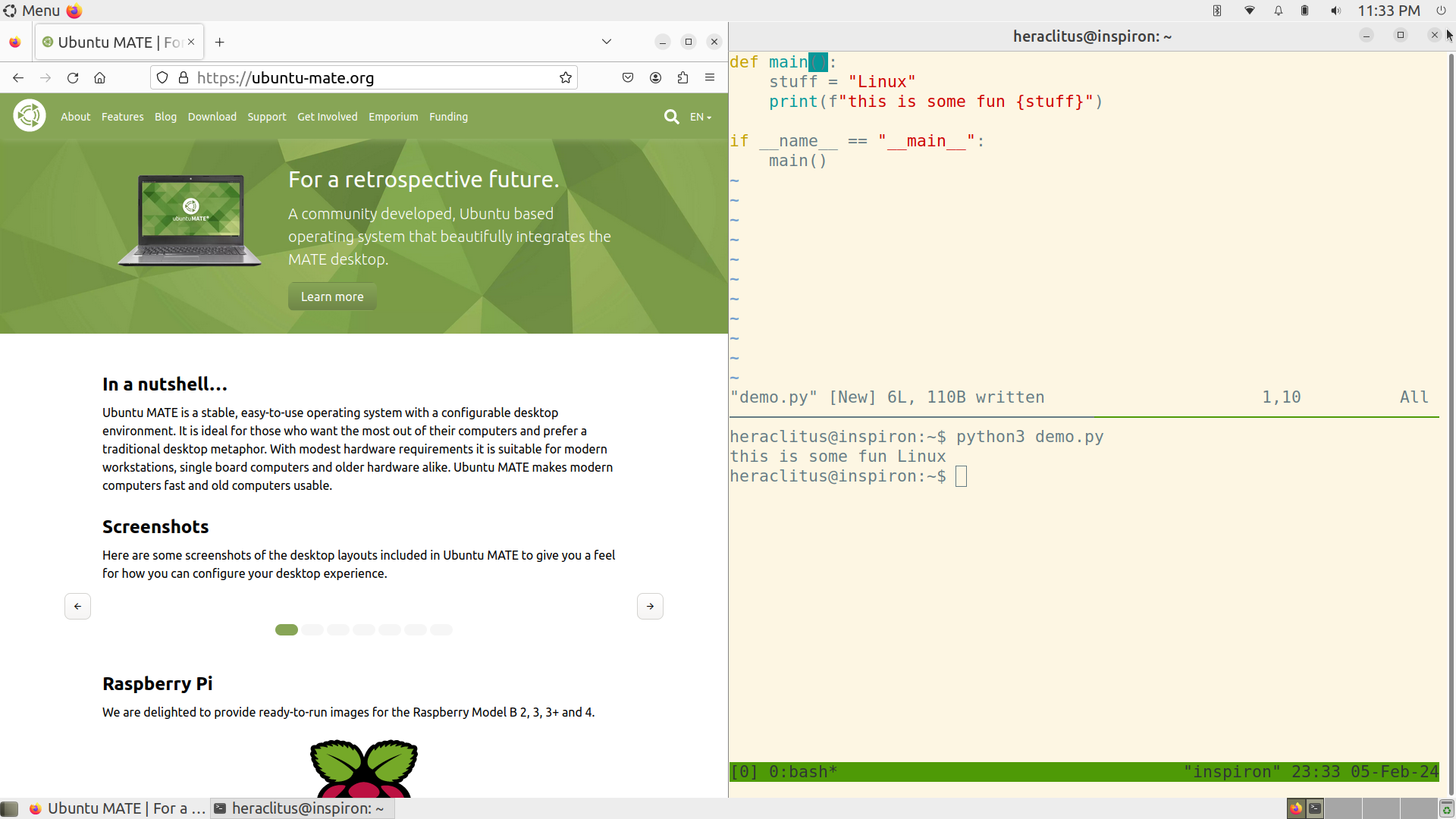Open the Download navigation menu item
The width and height of the screenshot is (1456, 819).
click(x=212, y=117)
